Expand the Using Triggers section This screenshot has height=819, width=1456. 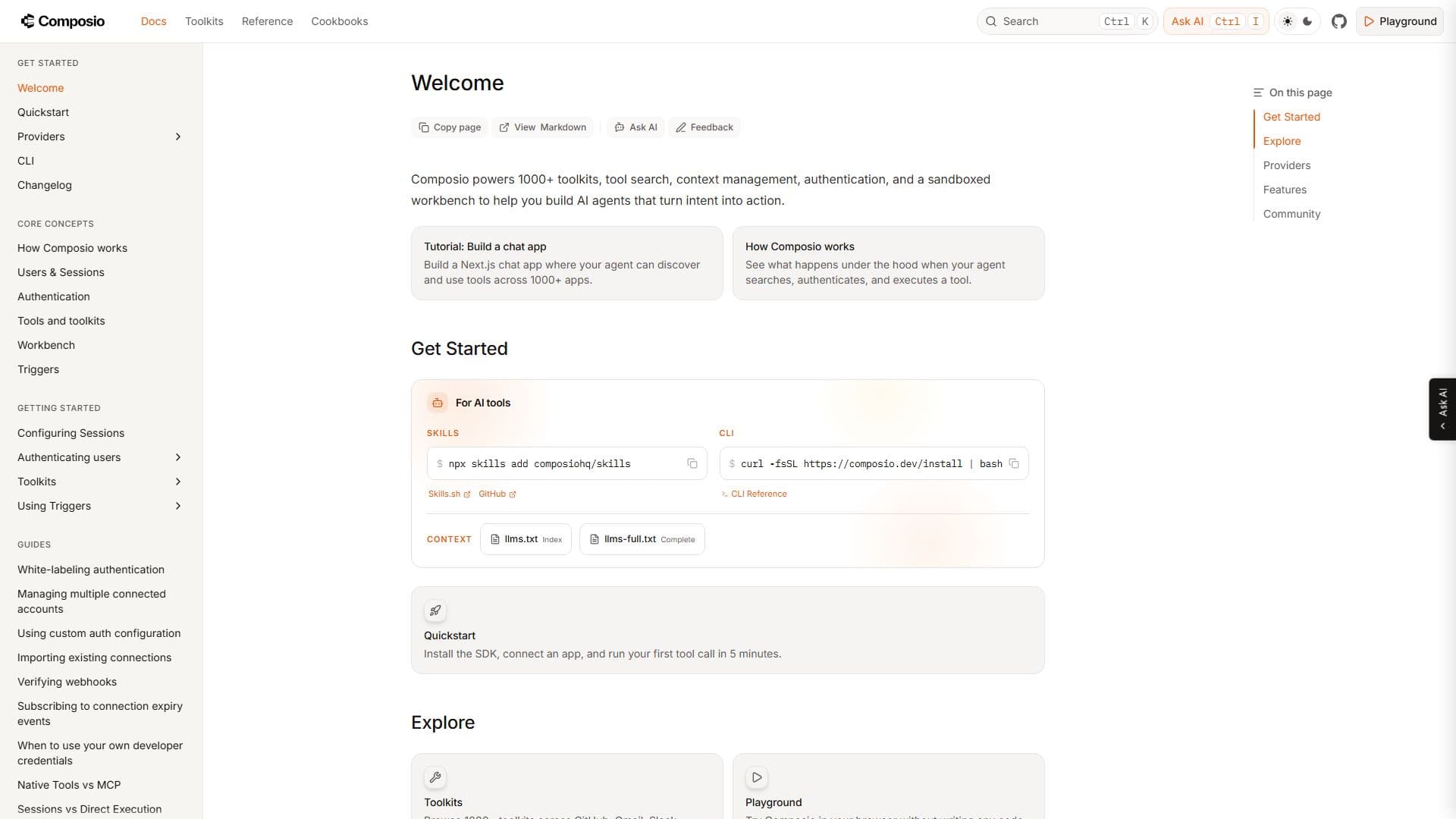click(x=178, y=506)
